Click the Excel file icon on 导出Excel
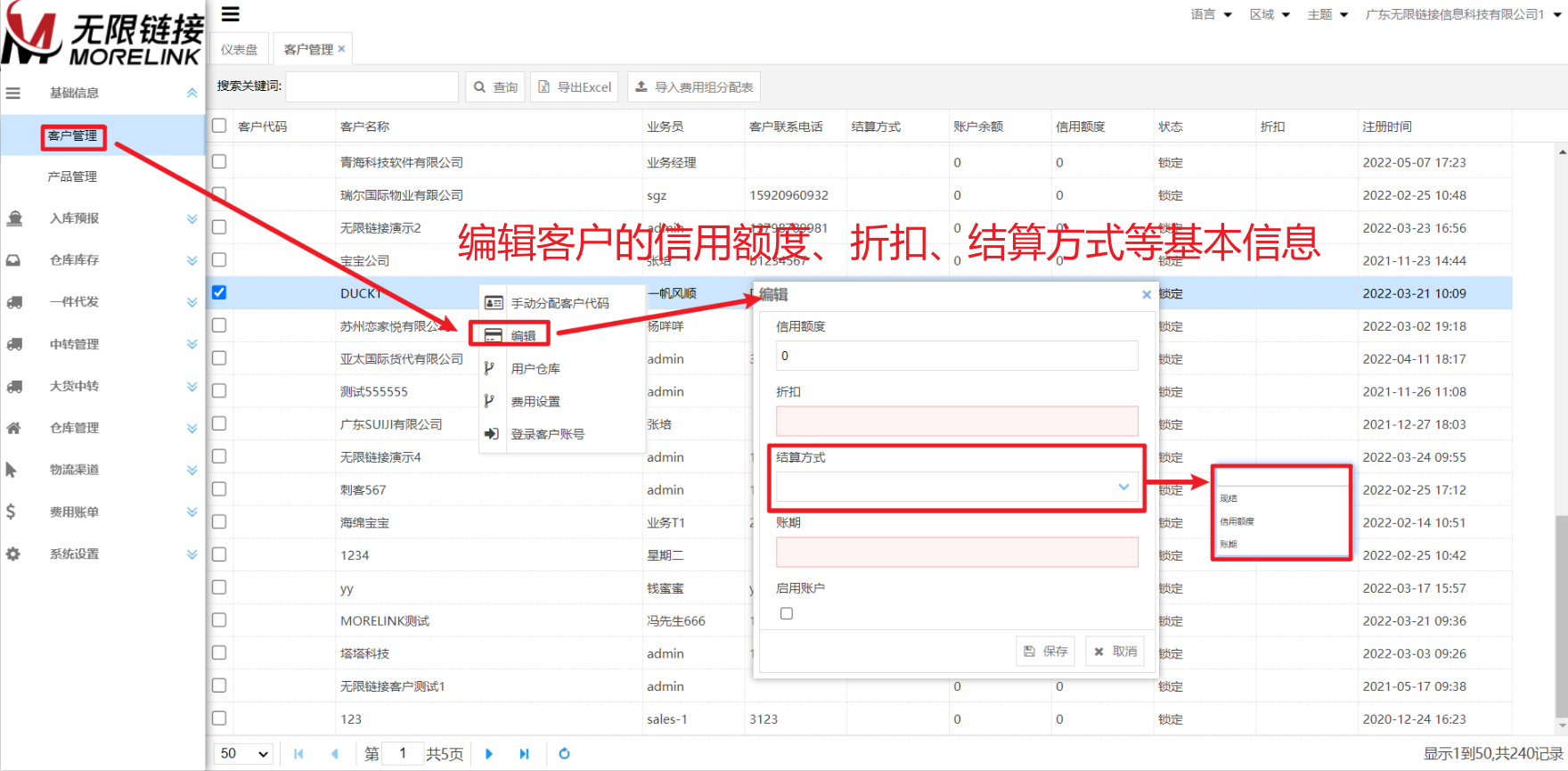1568x771 pixels. [x=543, y=87]
